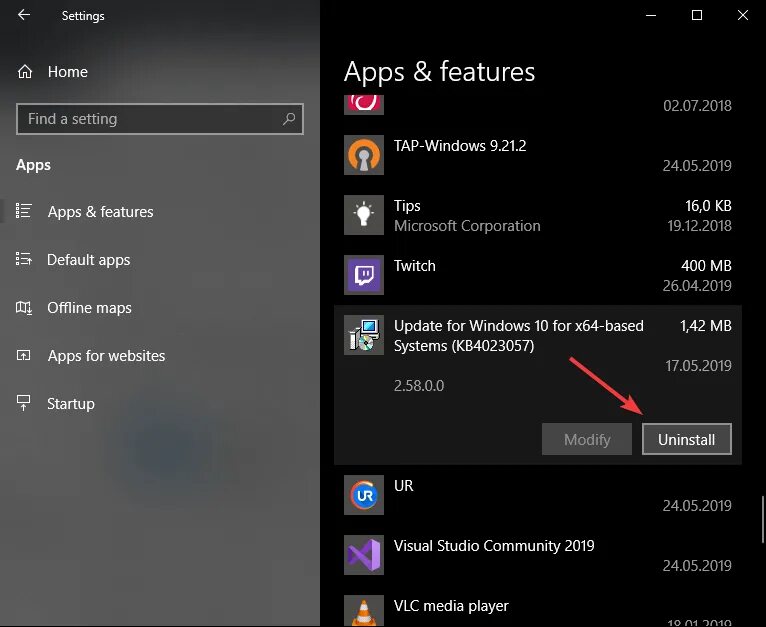Select the TAP-Windows 9.21.2 entry
This screenshot has height=627, width=766.
[x=460, y=146]
